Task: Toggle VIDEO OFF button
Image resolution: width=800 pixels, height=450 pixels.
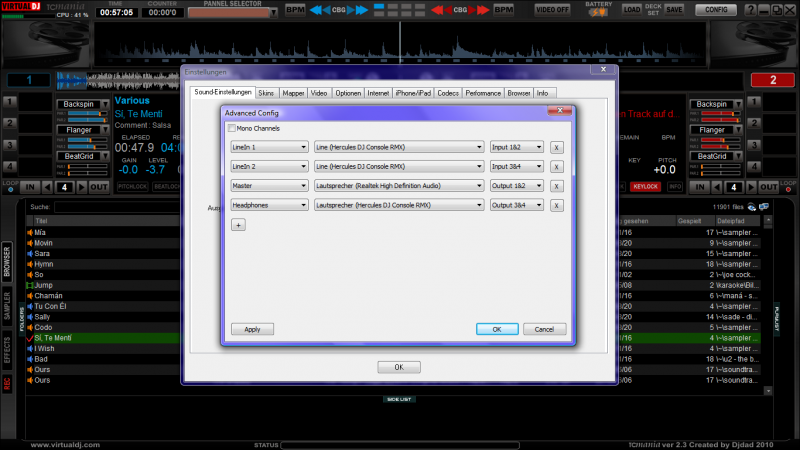Action: point(552,10)
